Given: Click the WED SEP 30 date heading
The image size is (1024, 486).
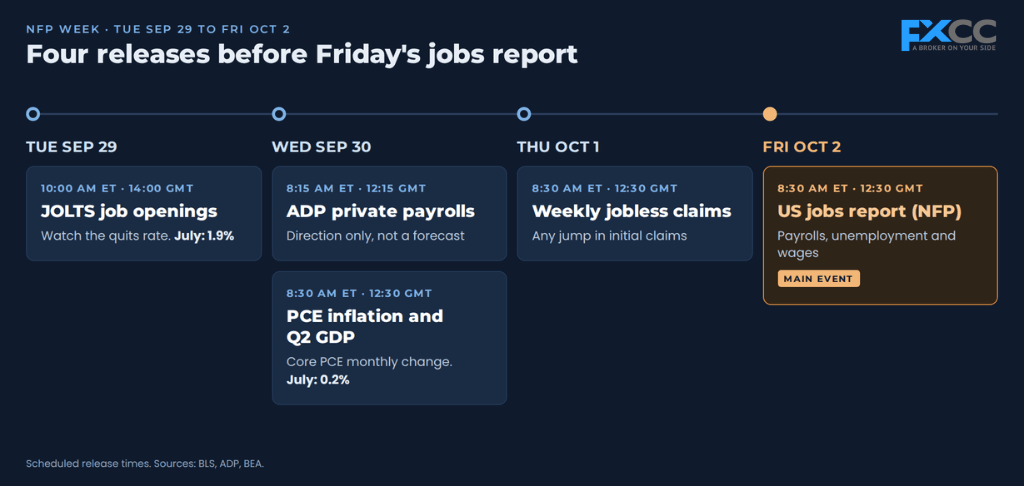Looking at the screenshot, I should pyautogui.click(x=321, y=147).
